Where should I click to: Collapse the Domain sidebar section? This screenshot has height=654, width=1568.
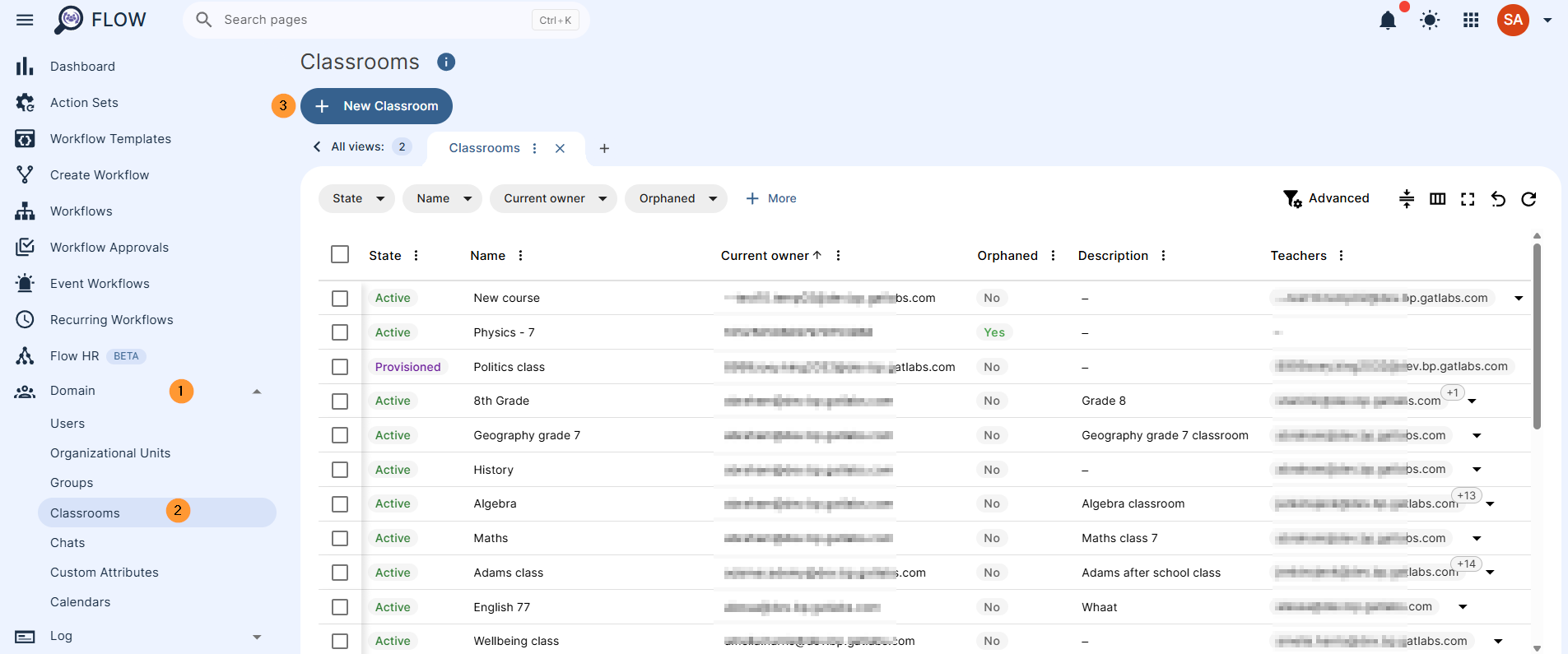[257, 392]
